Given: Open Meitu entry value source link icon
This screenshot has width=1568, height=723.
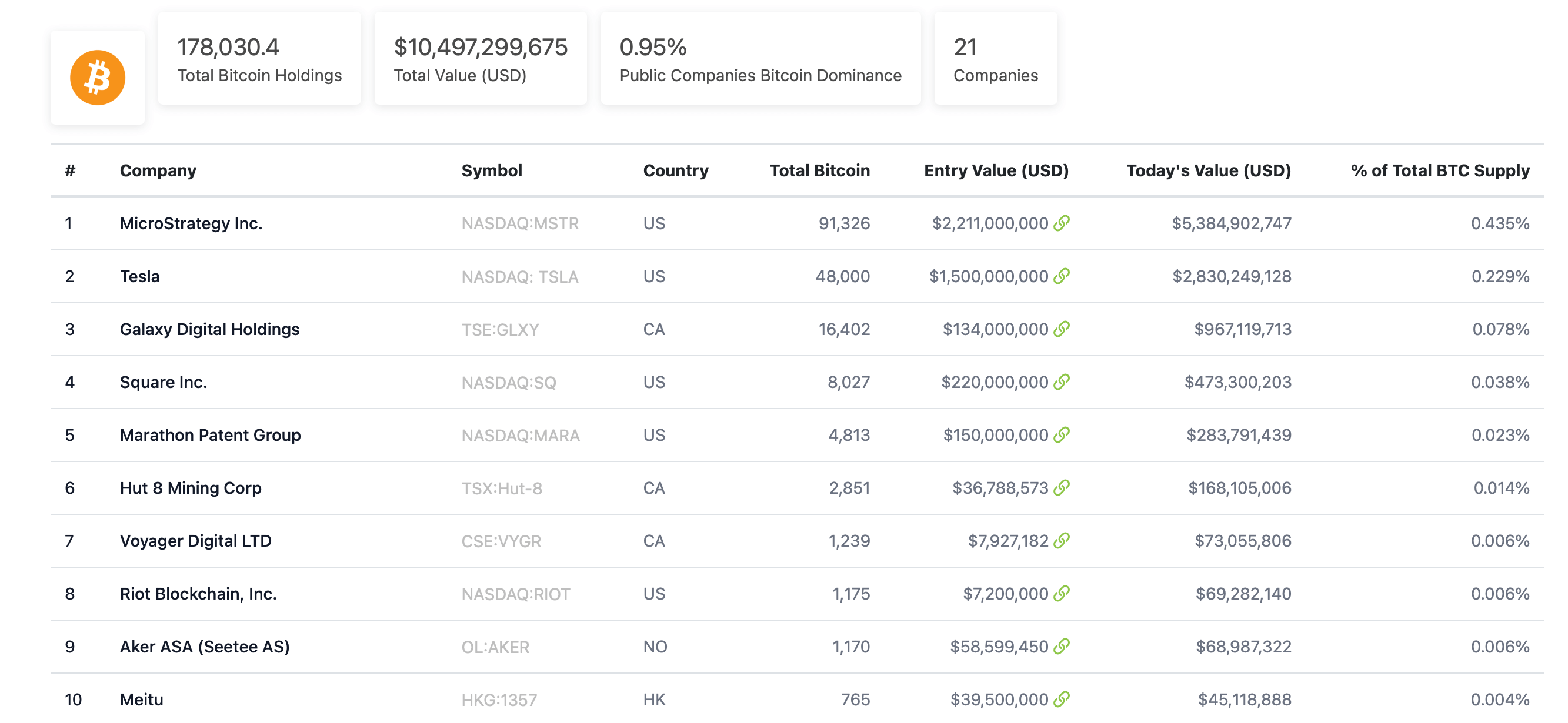Looking at the screenshot, I should pos(1061,699).
